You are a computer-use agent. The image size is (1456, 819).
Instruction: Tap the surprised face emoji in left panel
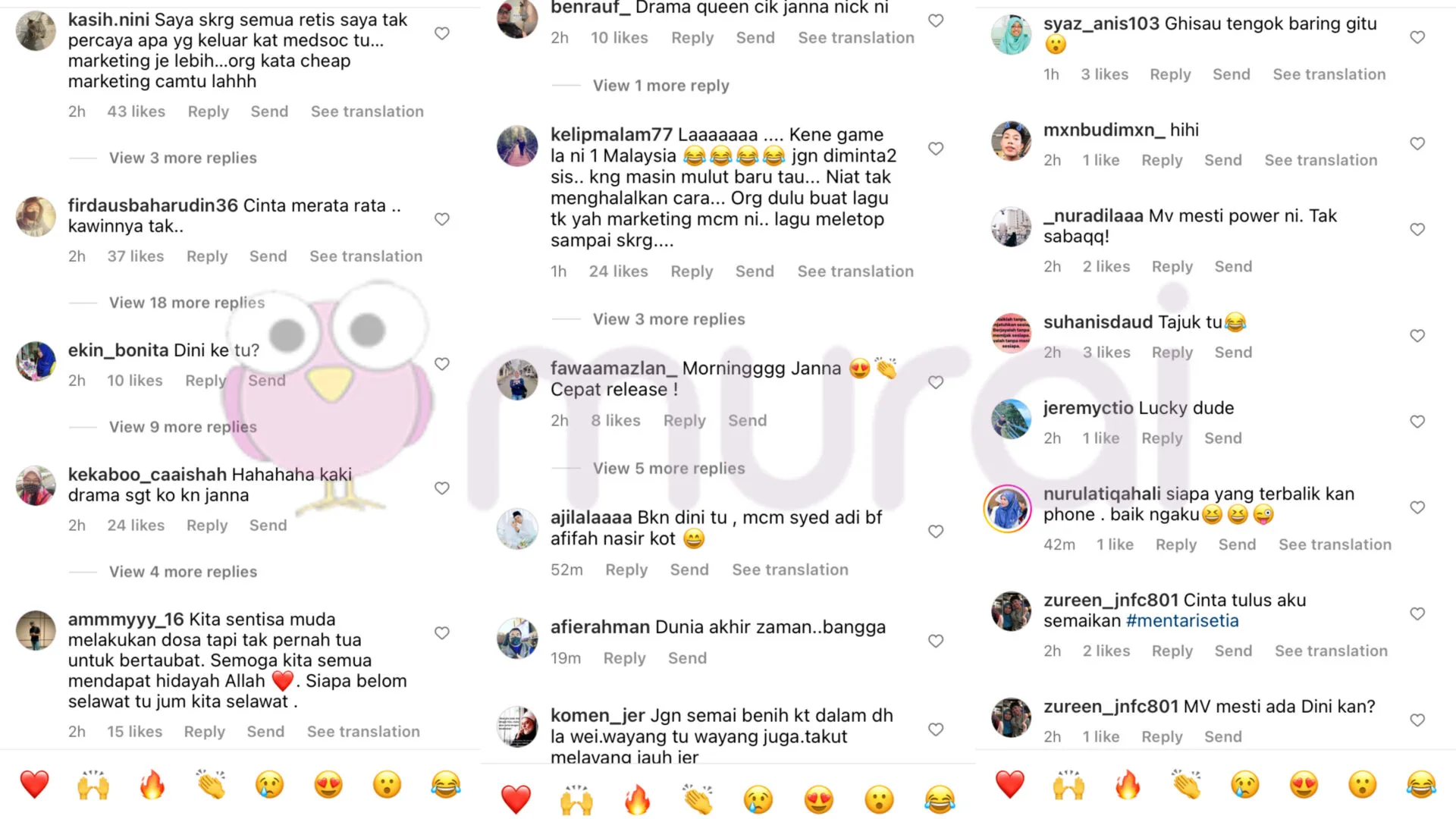pyautogui.click(x=387, y=785)
